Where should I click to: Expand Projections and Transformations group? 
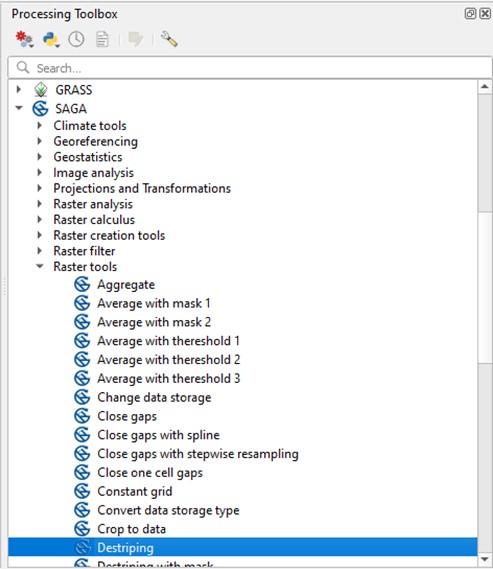[x=40, y=188]
